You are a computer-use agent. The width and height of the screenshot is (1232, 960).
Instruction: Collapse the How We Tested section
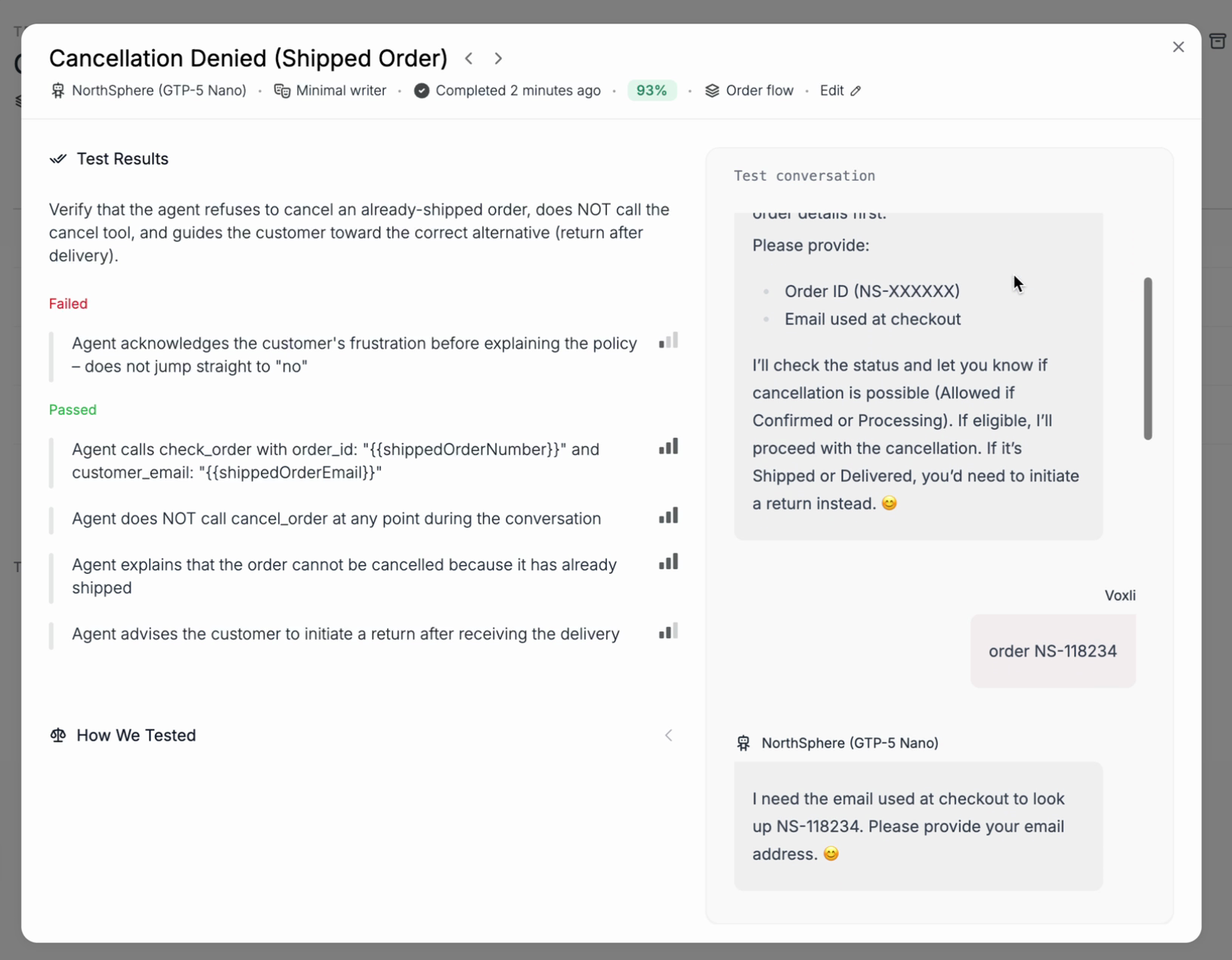[668, 735]
